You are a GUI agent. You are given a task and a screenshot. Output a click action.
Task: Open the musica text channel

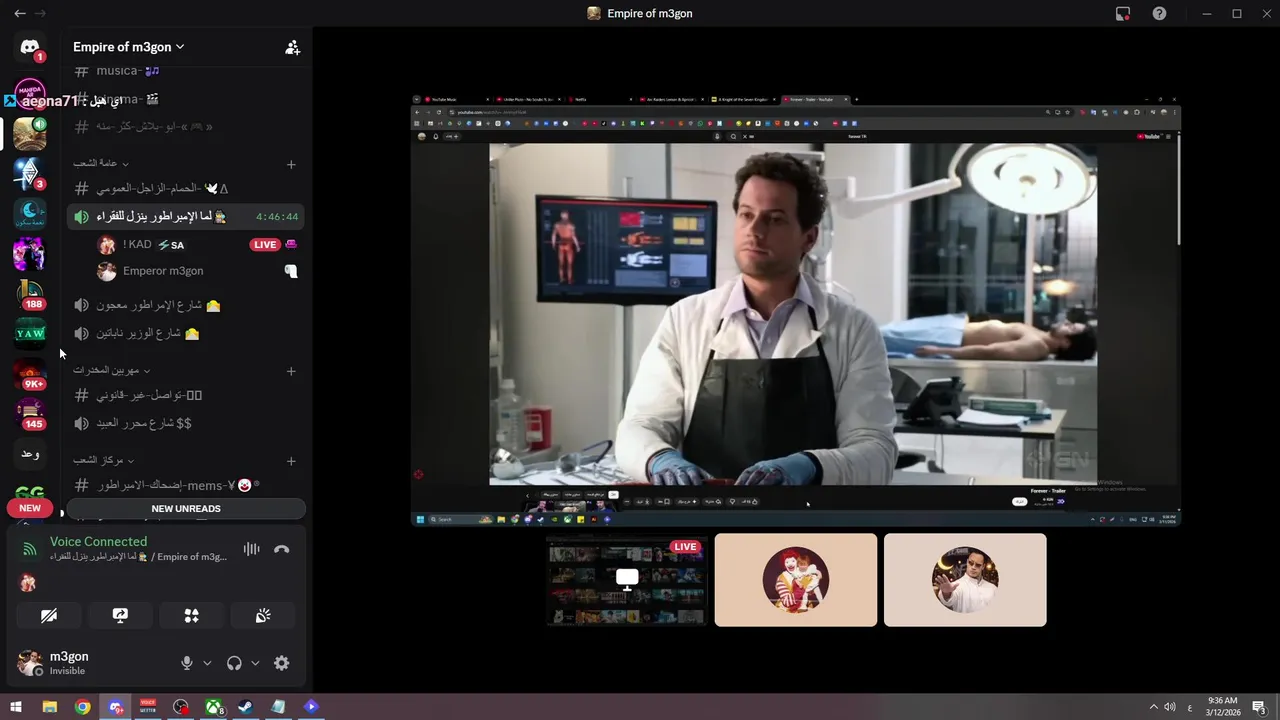(x=186, y=71)
